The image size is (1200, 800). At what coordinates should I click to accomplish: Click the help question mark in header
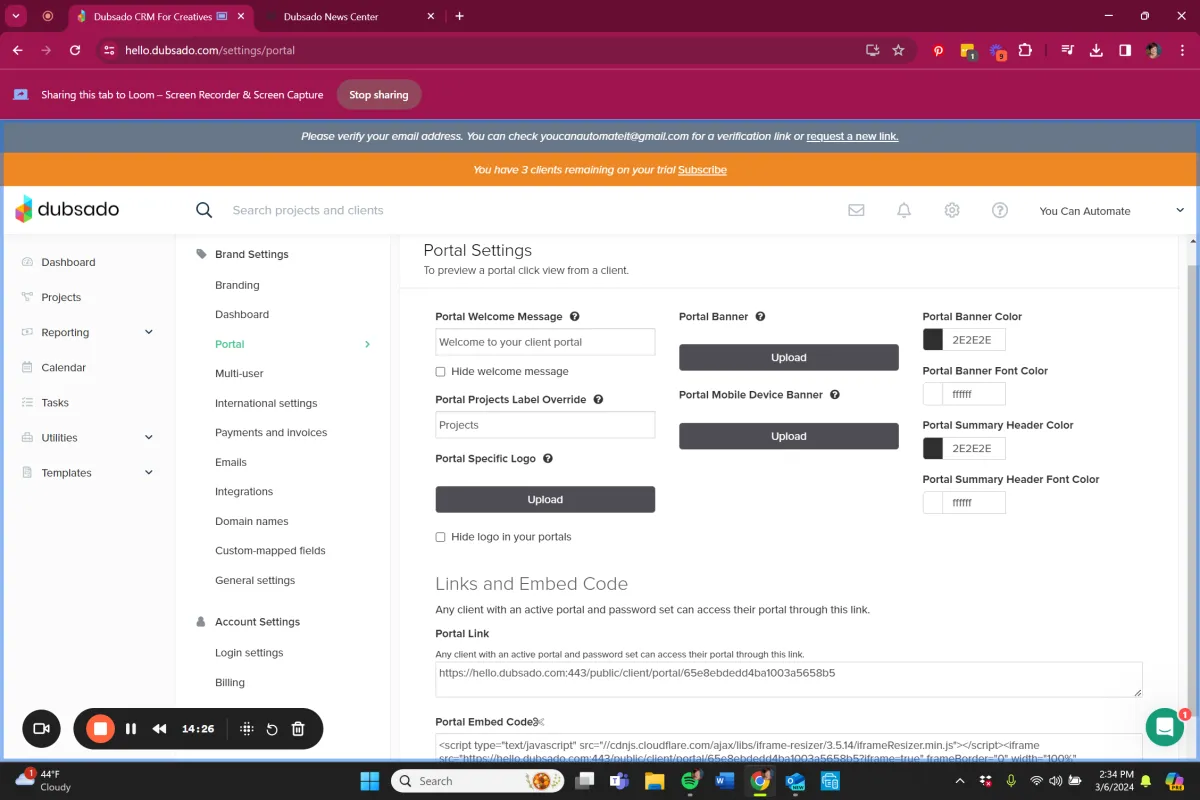pos(1000,210)
